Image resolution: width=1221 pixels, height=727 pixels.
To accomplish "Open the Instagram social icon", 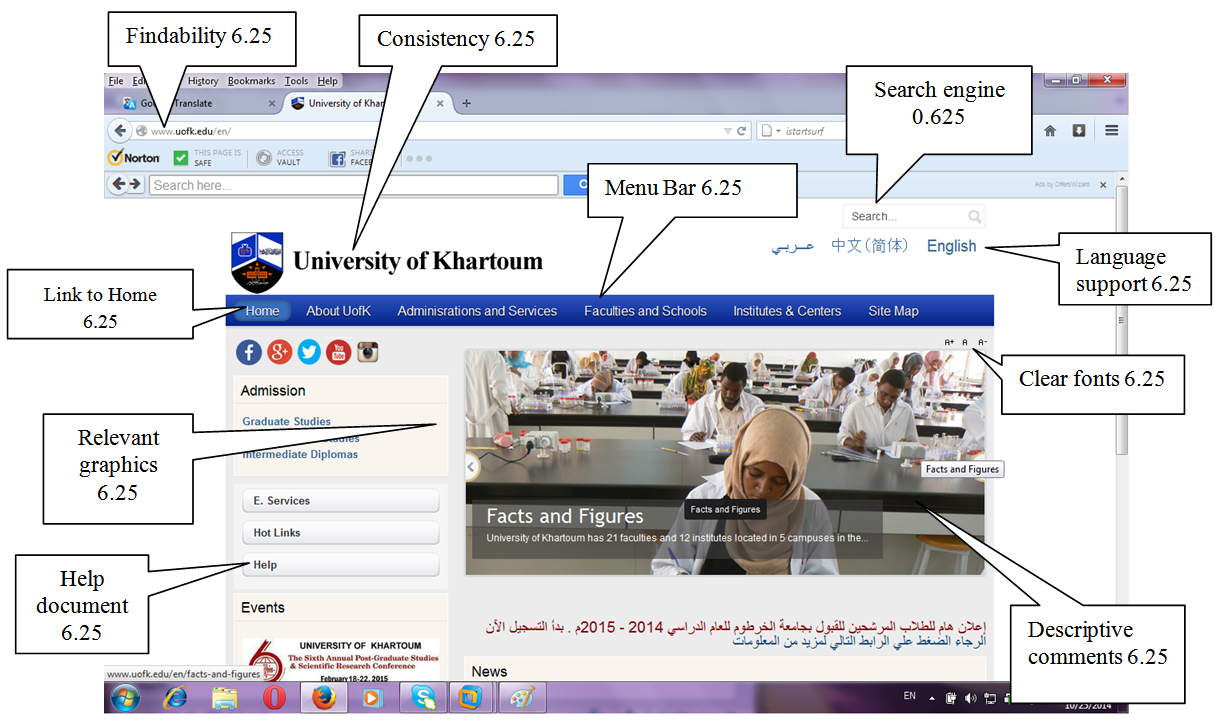I will (368, 352).
